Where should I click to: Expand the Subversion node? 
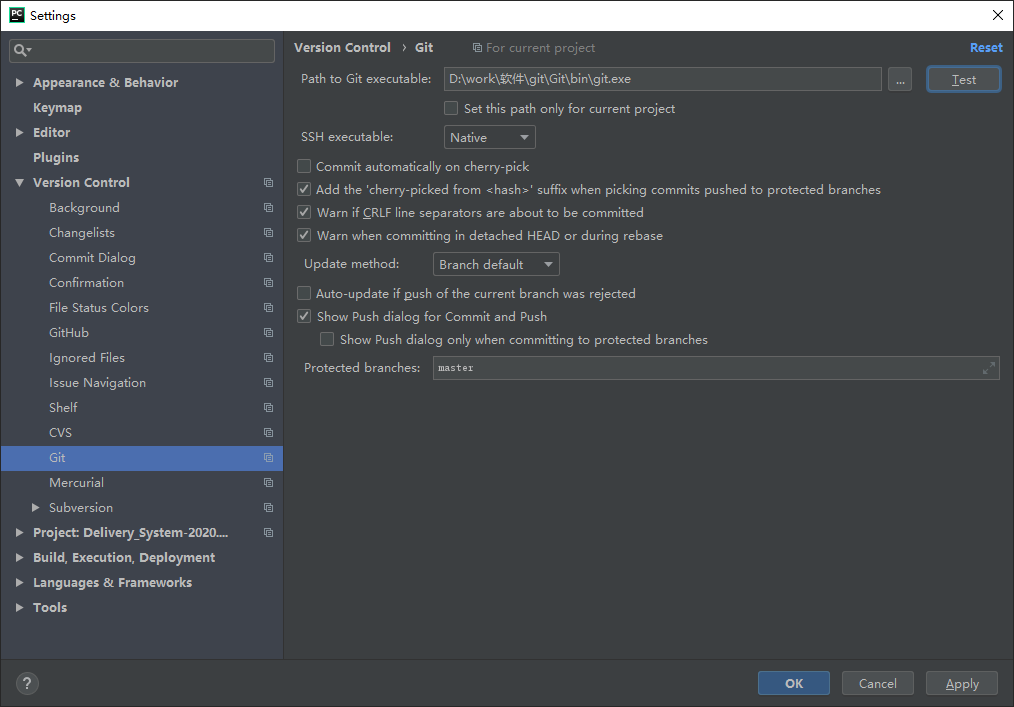(x=36, y=508)
